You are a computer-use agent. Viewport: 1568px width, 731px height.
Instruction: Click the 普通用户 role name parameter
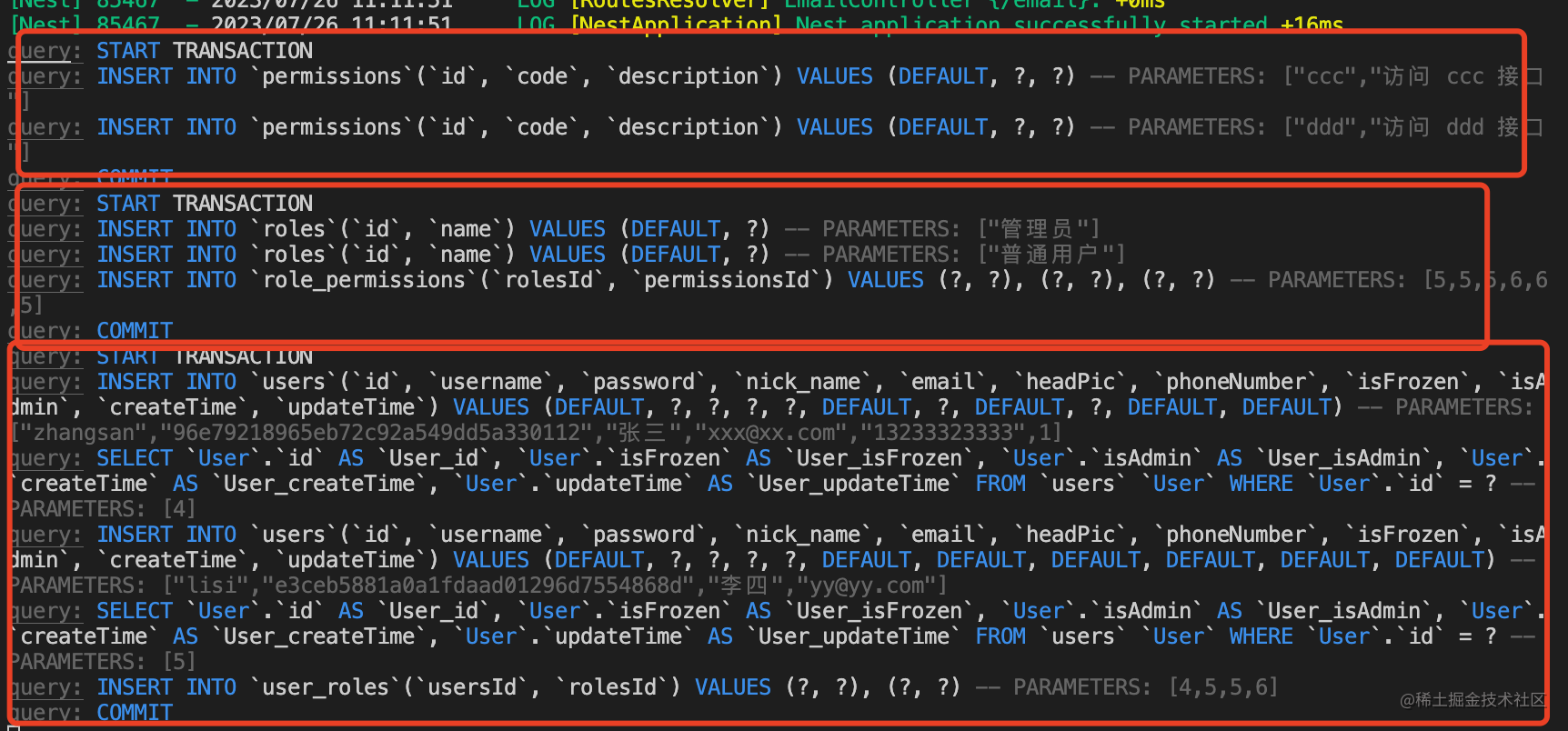point(1050,255)
